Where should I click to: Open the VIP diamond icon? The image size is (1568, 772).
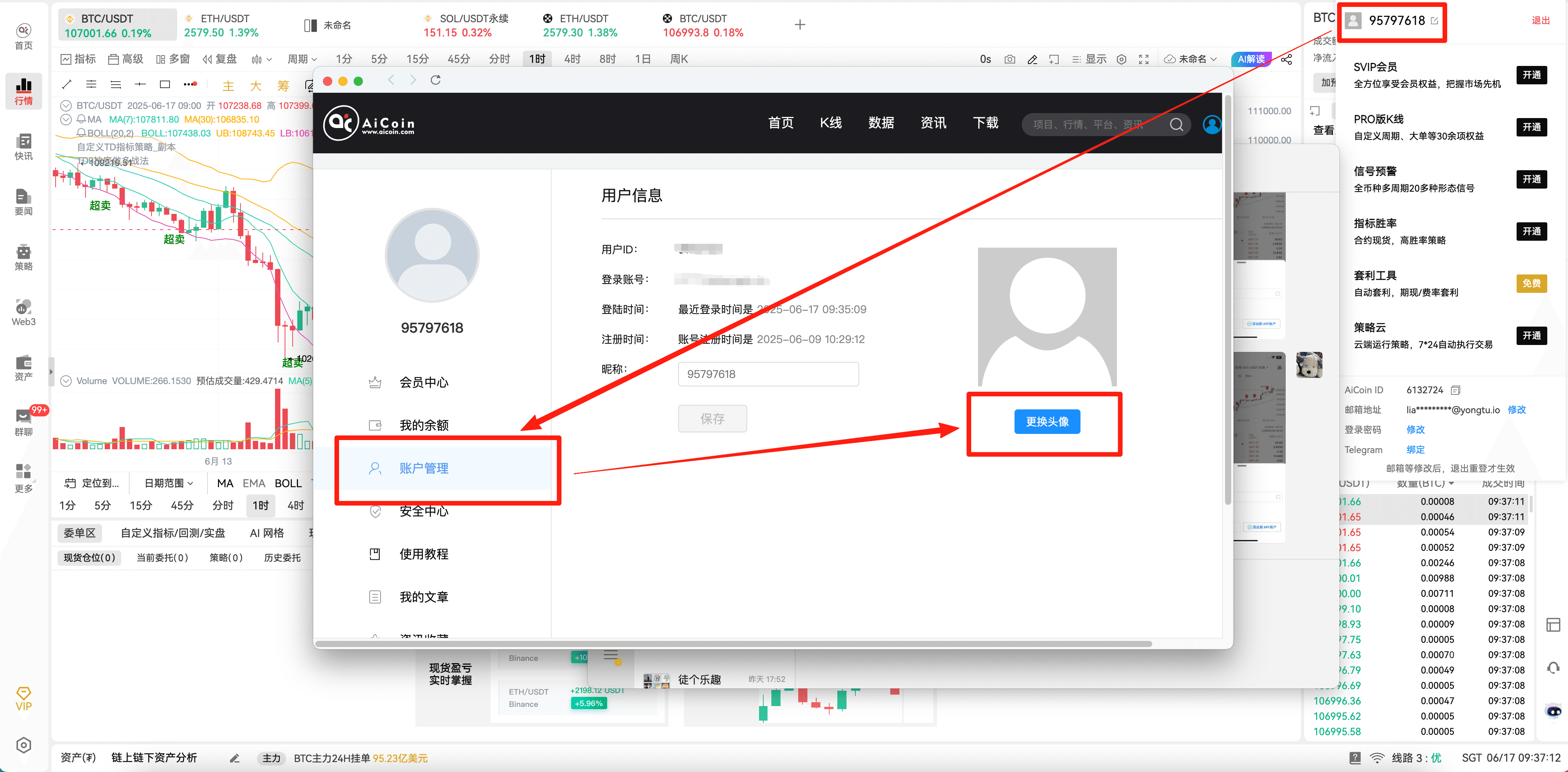(23, 698)
